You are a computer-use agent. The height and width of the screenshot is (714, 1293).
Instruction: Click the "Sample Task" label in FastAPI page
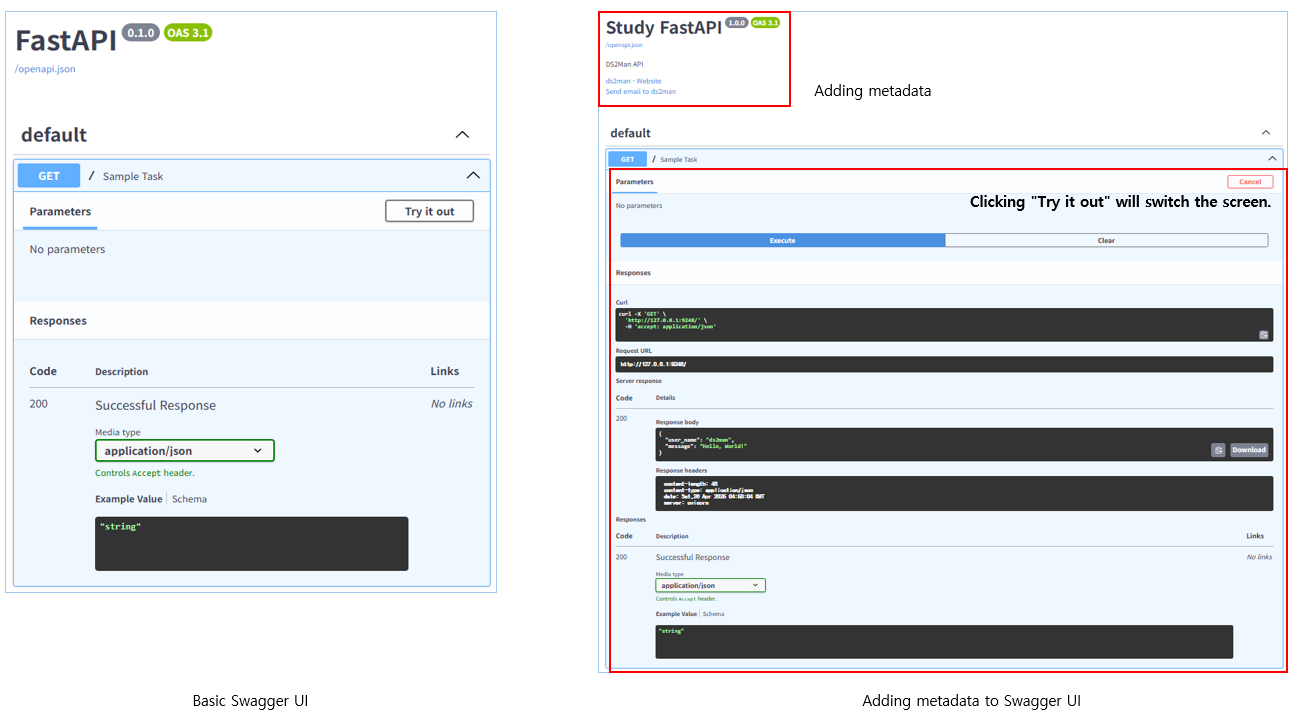click(x=133, y=176)
